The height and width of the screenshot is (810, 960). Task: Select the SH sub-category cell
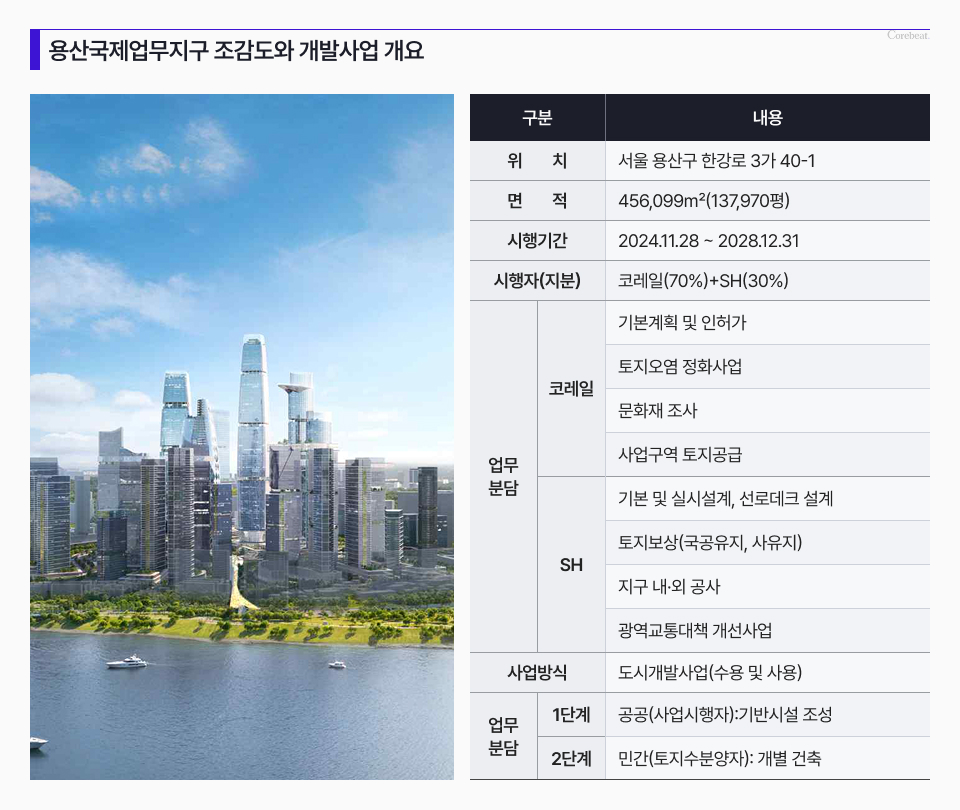coord(571,565)
